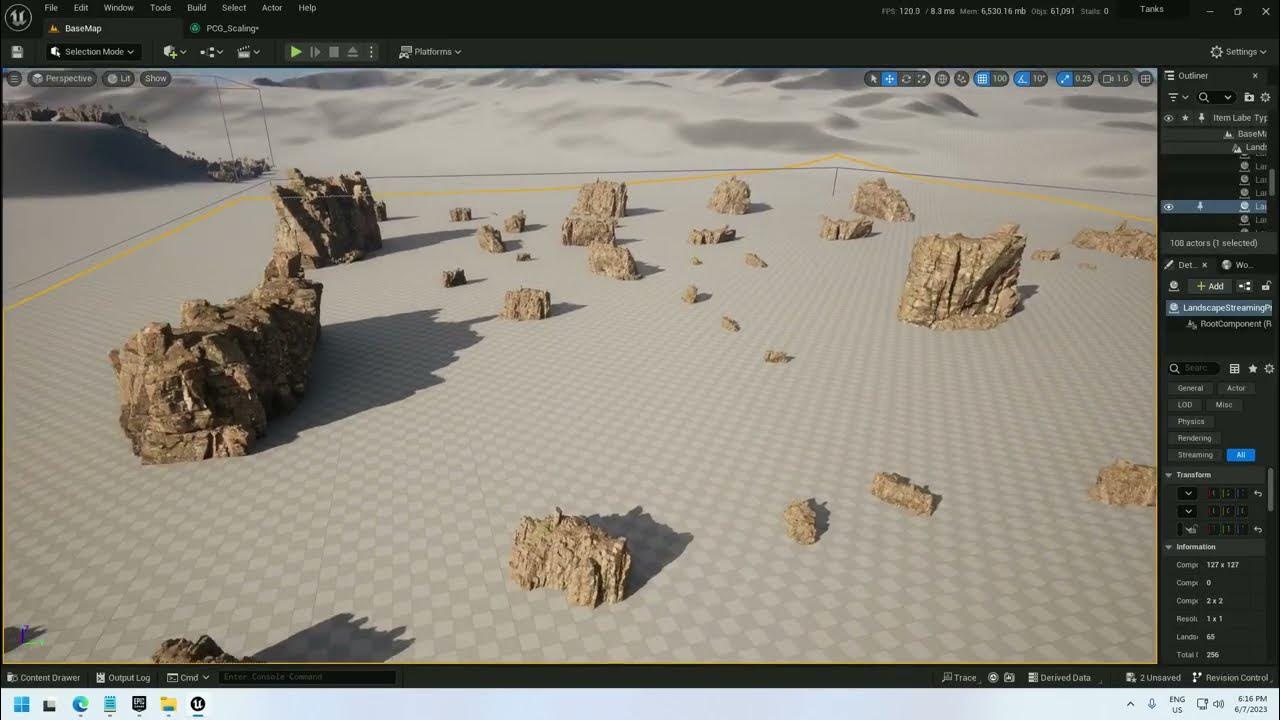
Task: Open the Blueprints dropdown in the toolbar
Action: tap(210, 52)
